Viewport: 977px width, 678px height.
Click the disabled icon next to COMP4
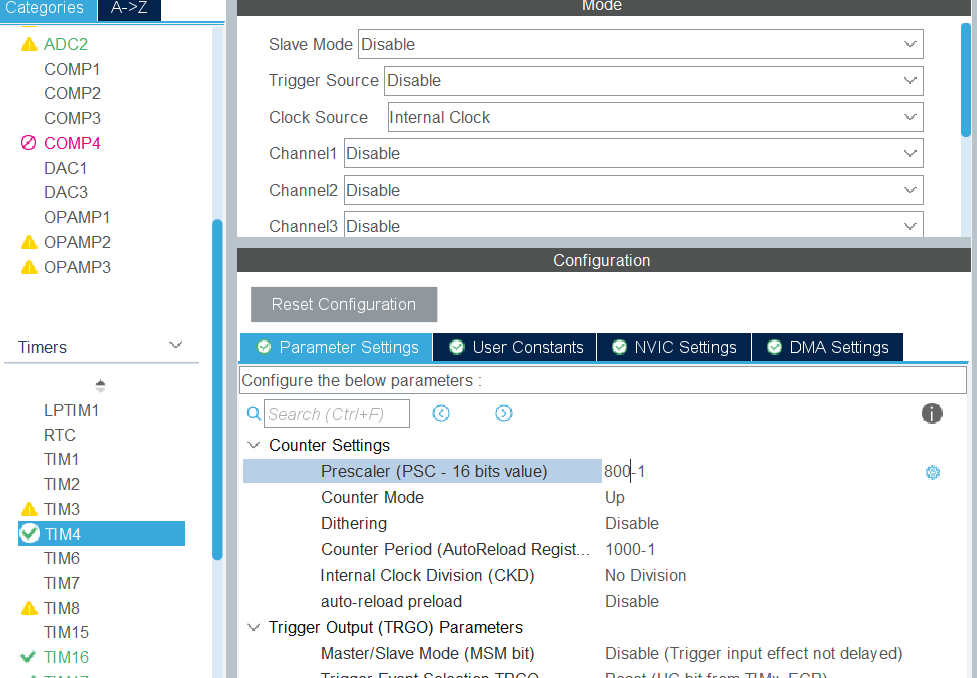[29, 143]
